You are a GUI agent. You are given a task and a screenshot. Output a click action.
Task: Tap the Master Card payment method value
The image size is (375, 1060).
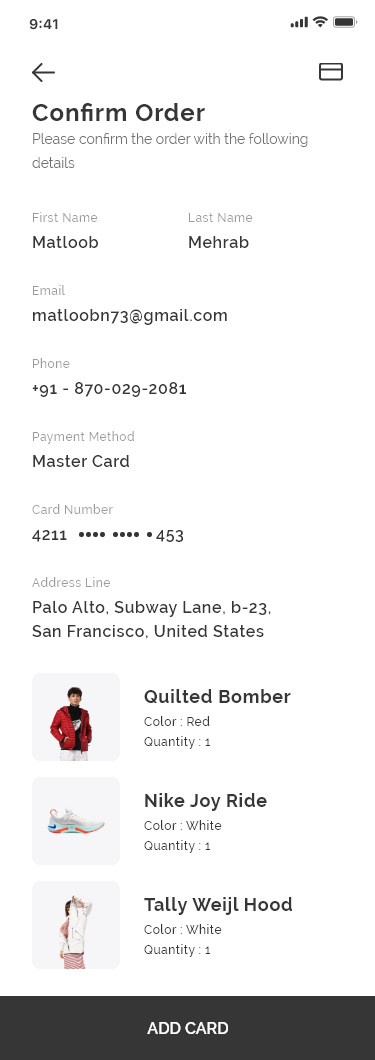[80, 461]
